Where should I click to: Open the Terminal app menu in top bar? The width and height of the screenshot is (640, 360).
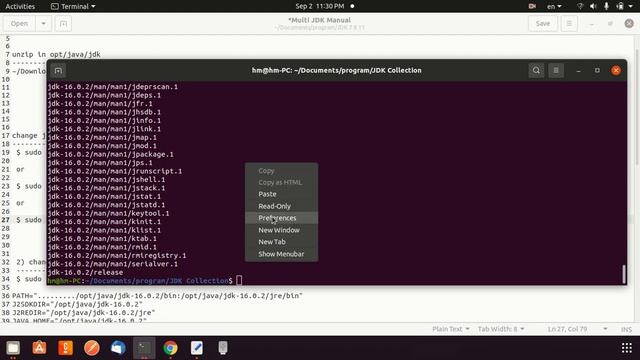click(x=73, y=6)
